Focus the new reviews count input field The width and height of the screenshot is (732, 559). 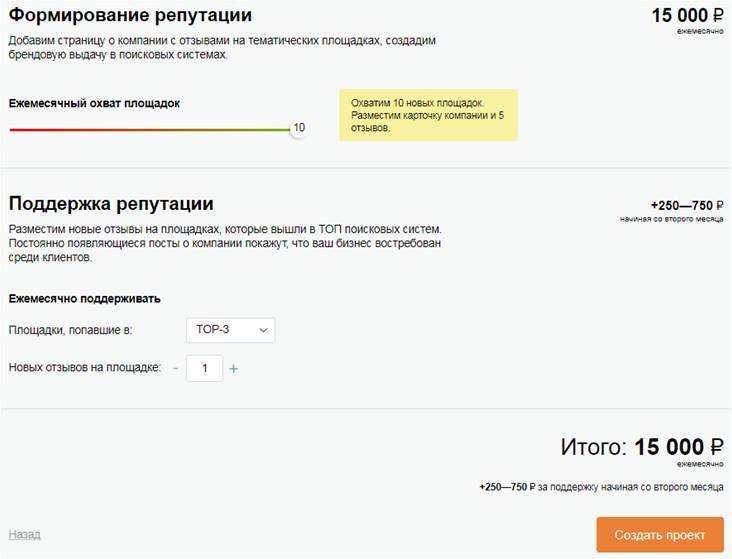204,369
